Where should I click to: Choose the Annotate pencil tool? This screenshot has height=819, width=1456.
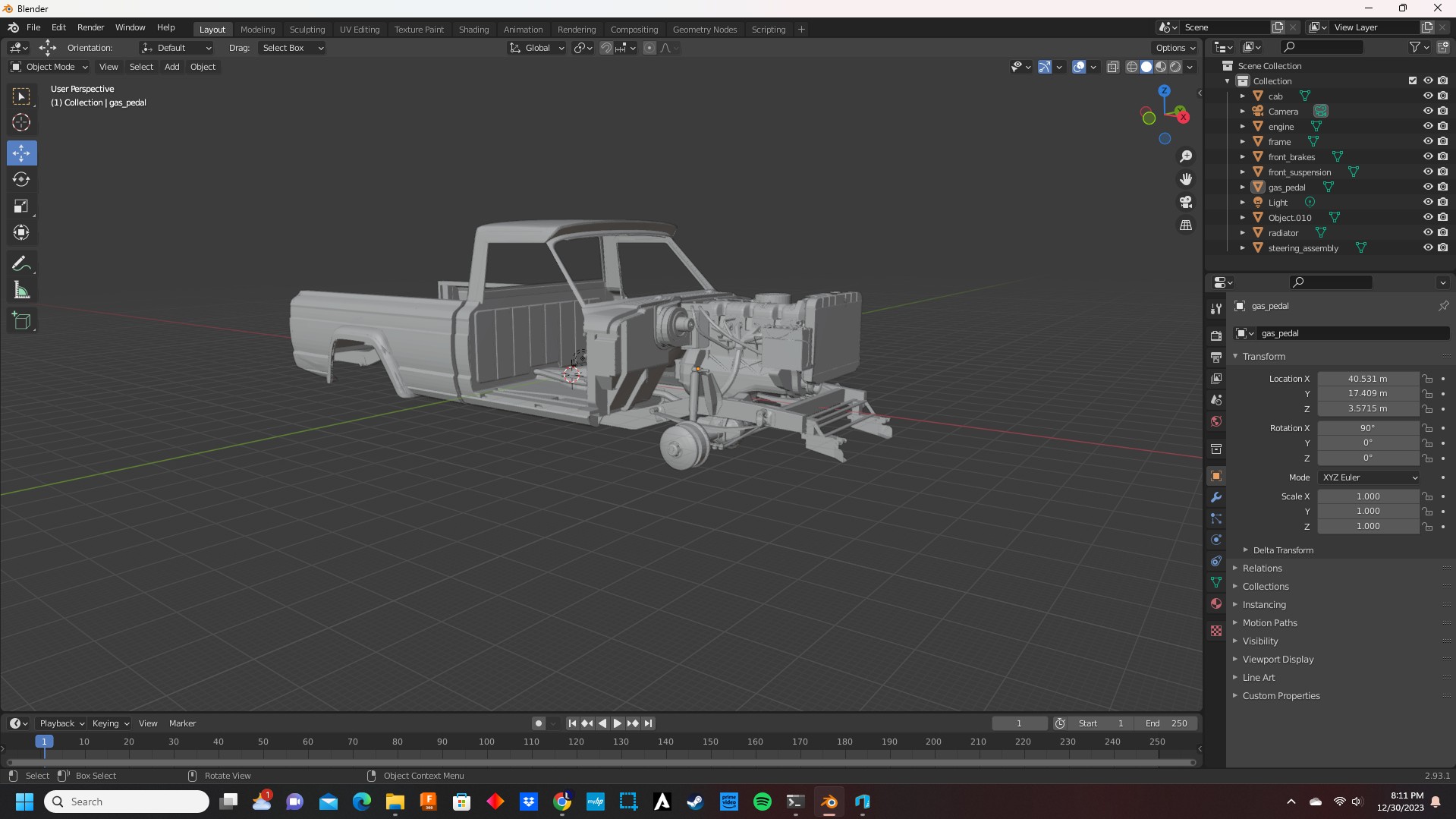pyautogui.click(x=21, y=264)
